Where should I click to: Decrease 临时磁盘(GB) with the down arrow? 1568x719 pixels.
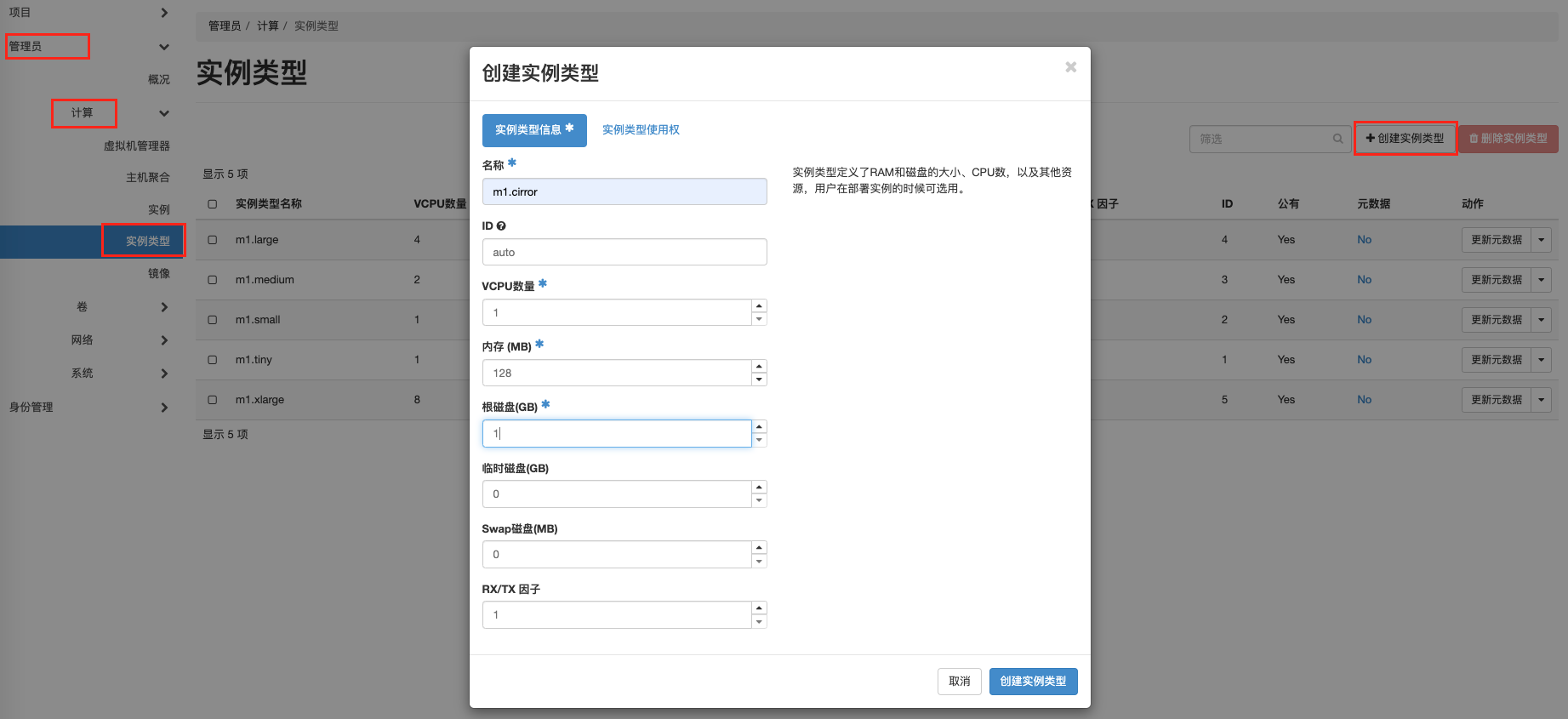click(759, 500)
